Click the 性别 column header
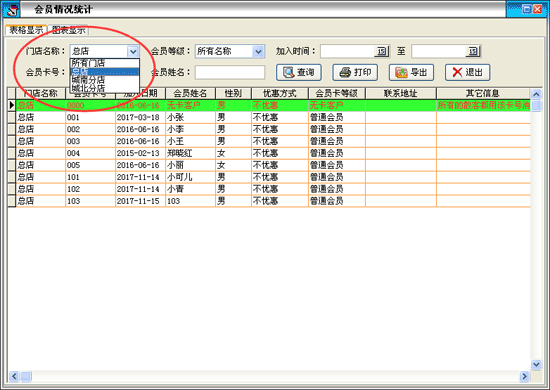The width and height of the screenshot is (550, 390). [x=233, y=93]
